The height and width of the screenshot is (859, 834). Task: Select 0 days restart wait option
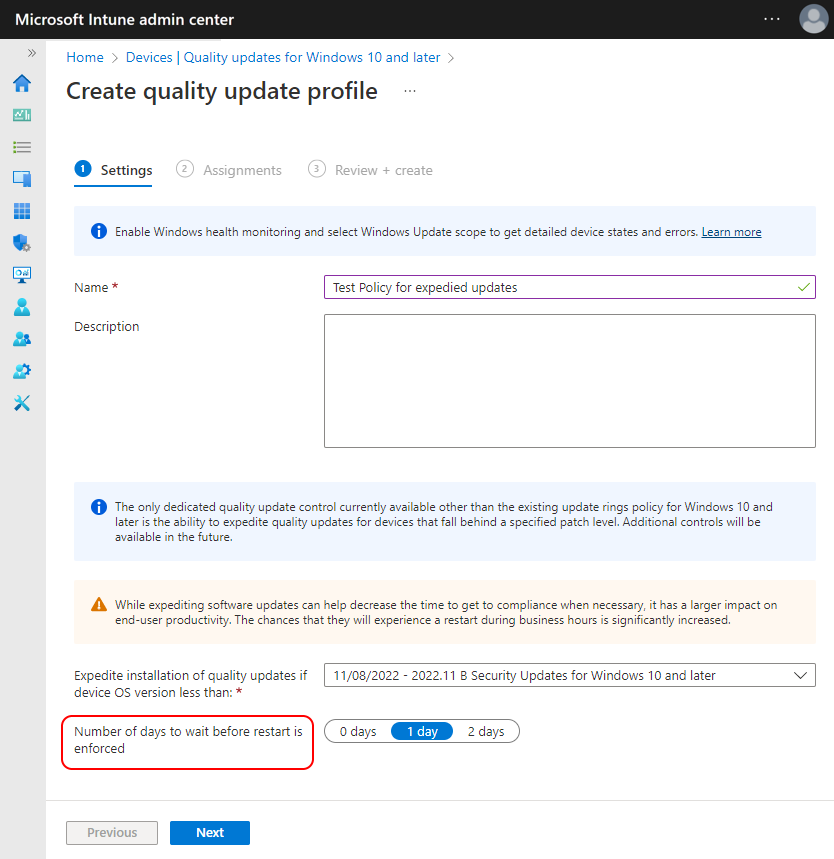pos(358,731)
